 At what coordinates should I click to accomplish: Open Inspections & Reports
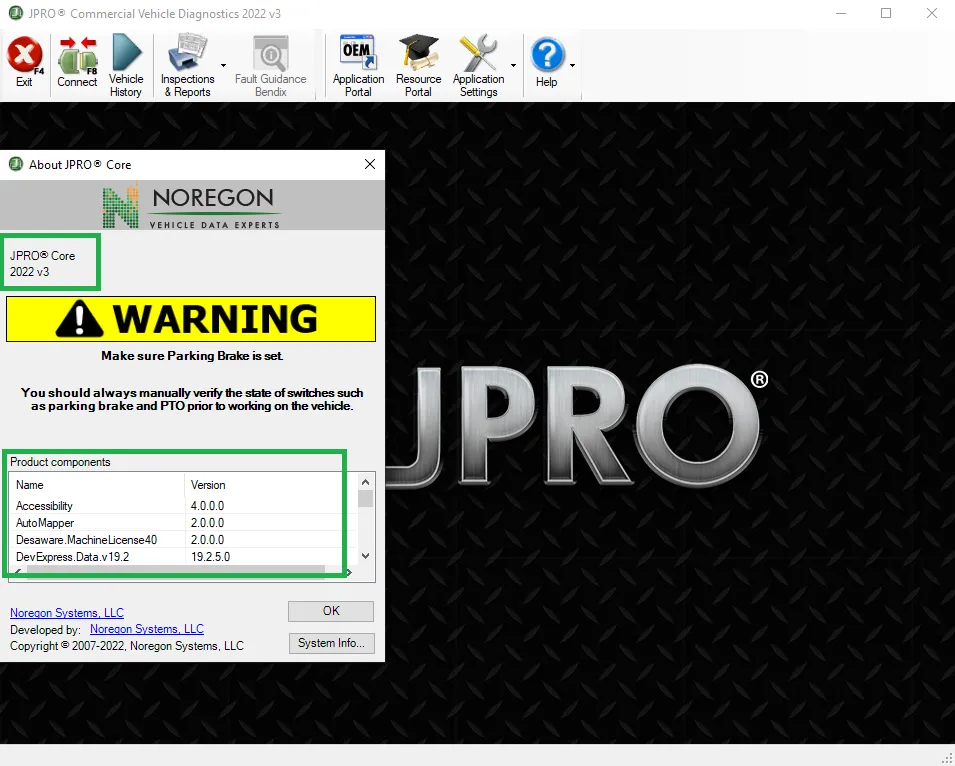188,65
